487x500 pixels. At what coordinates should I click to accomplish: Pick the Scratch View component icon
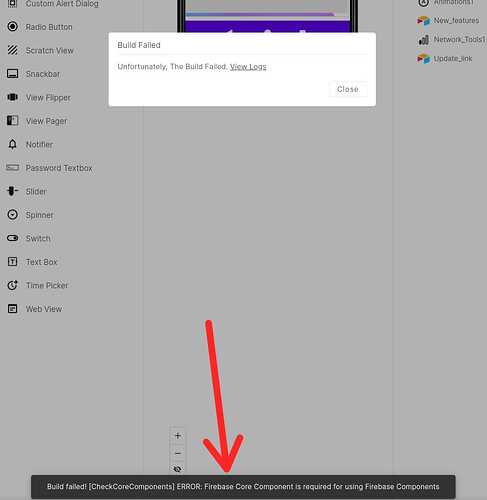coord(13,50)
